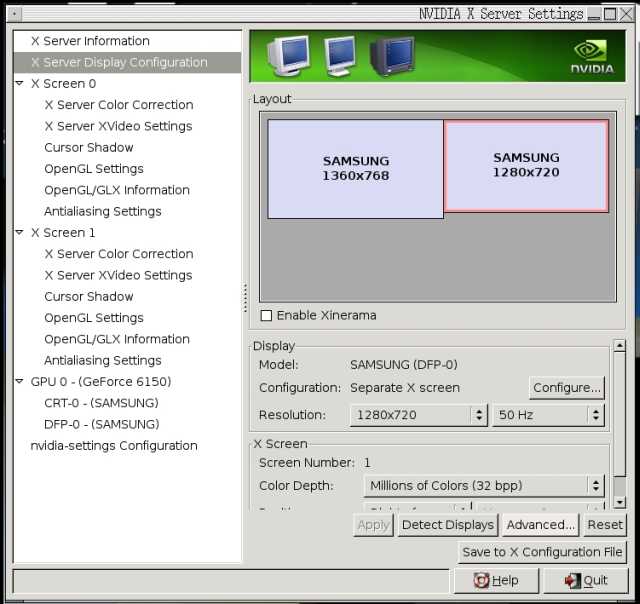Image resolution: width=640 pixels, height=604 pixels.
Task: Enable the Xinerama checkbox
Action: [266, 315]
